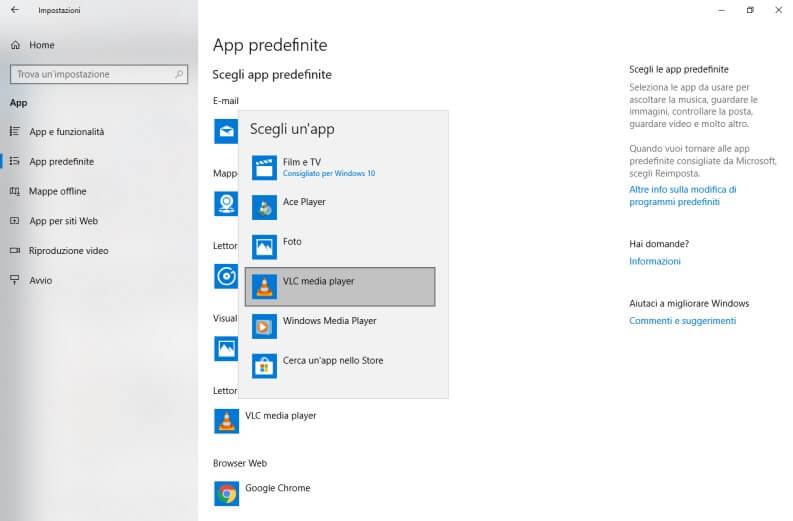793x521 pixels.
Task: Click 'Consigliato per Windows 10' text
Action: coord(329,173)
